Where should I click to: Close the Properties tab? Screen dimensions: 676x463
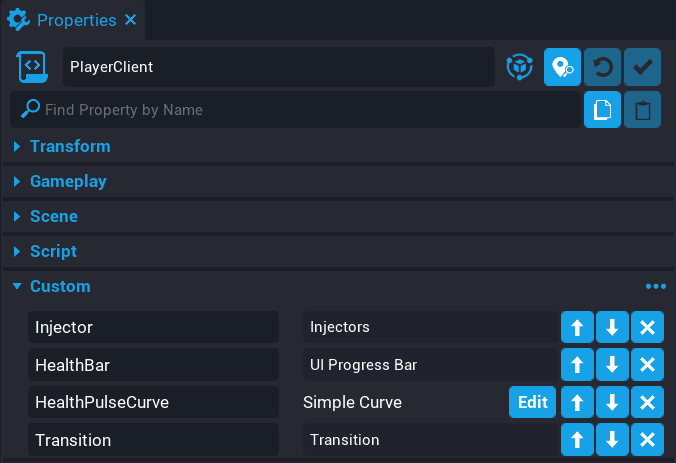(x=132, y=20)
